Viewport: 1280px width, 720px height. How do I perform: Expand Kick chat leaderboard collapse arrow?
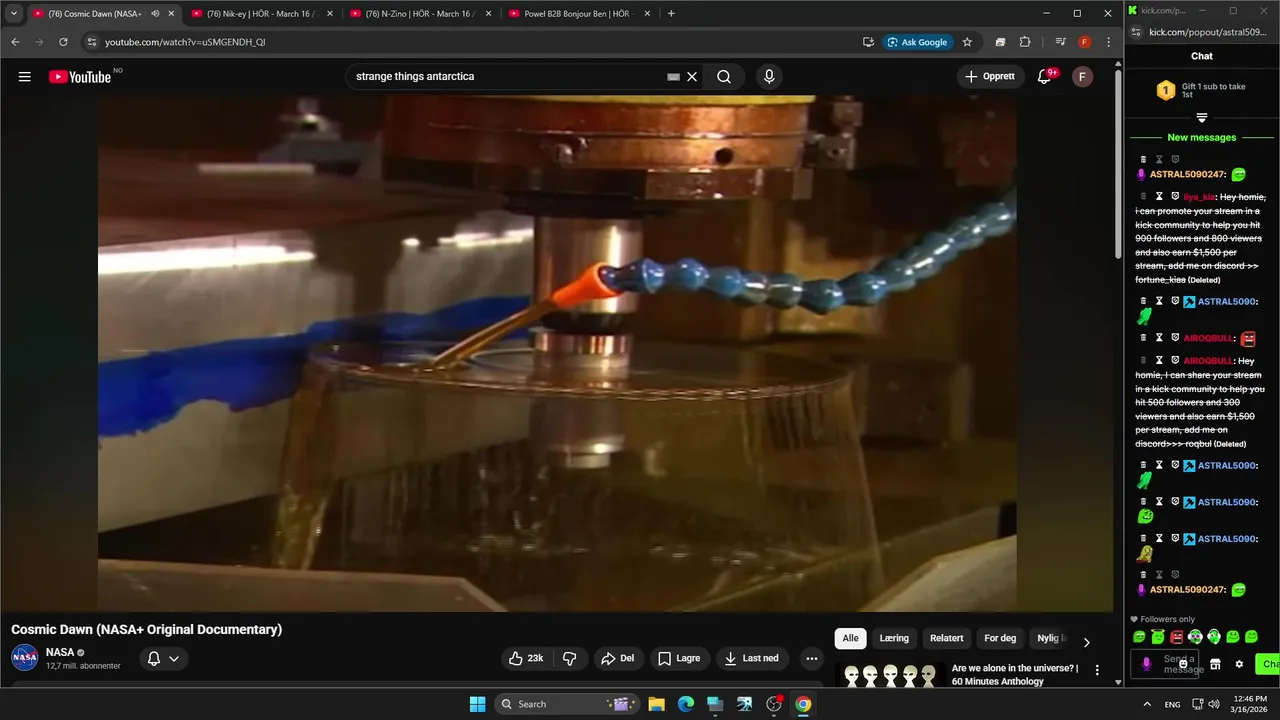1202,118
